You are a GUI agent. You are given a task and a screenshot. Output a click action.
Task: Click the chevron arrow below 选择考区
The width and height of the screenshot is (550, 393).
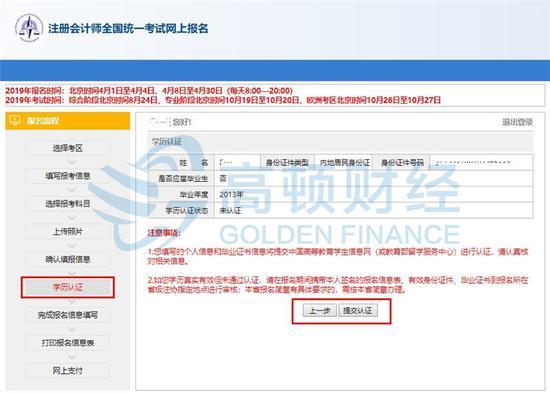72,162
